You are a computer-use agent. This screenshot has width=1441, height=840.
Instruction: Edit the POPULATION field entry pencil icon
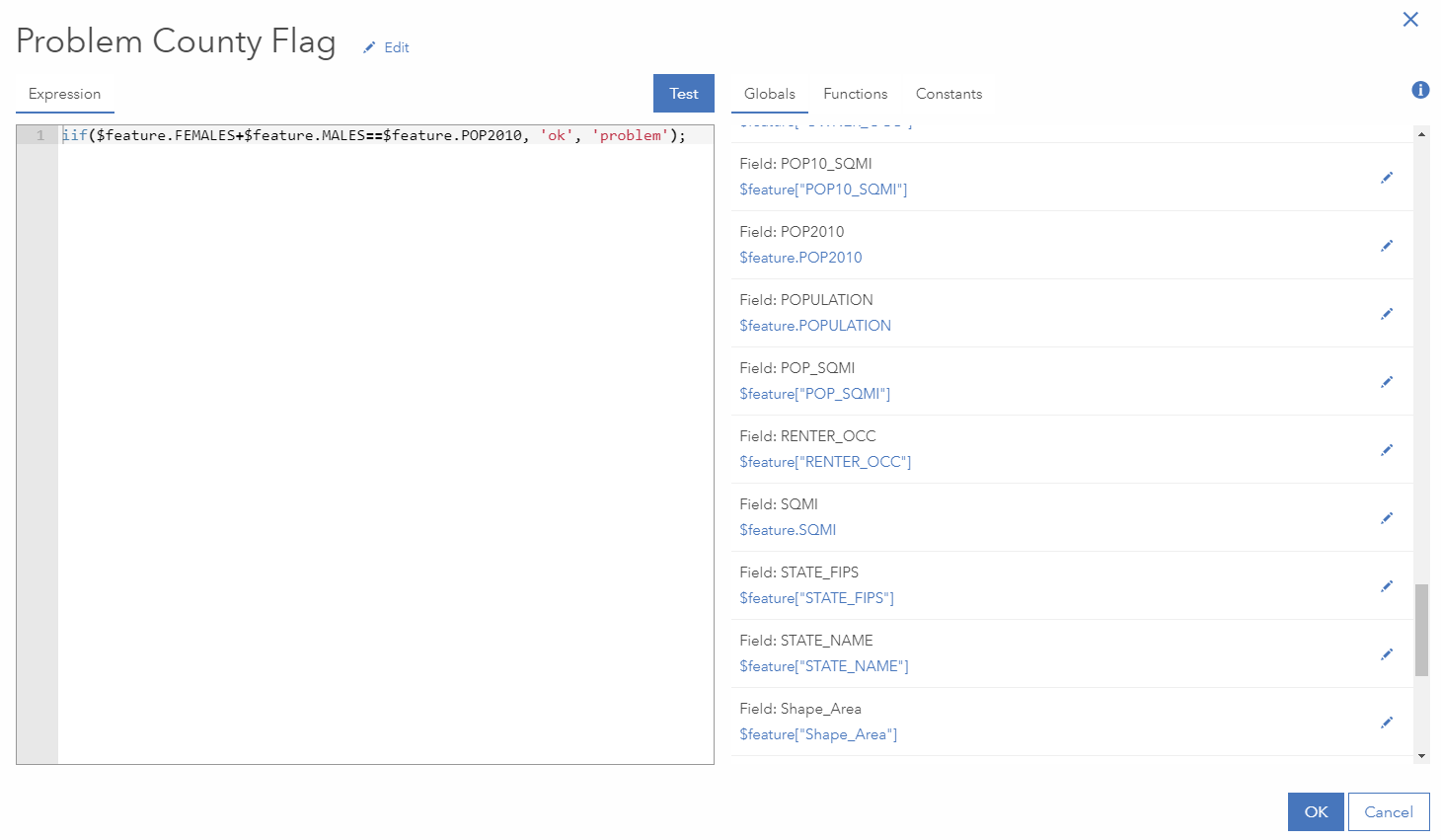1387,314
